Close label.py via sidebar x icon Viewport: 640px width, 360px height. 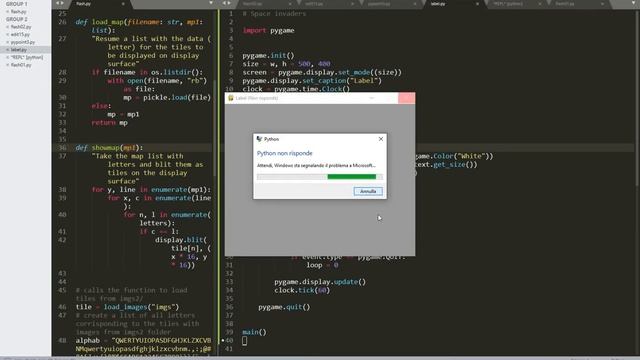point(7,50)
